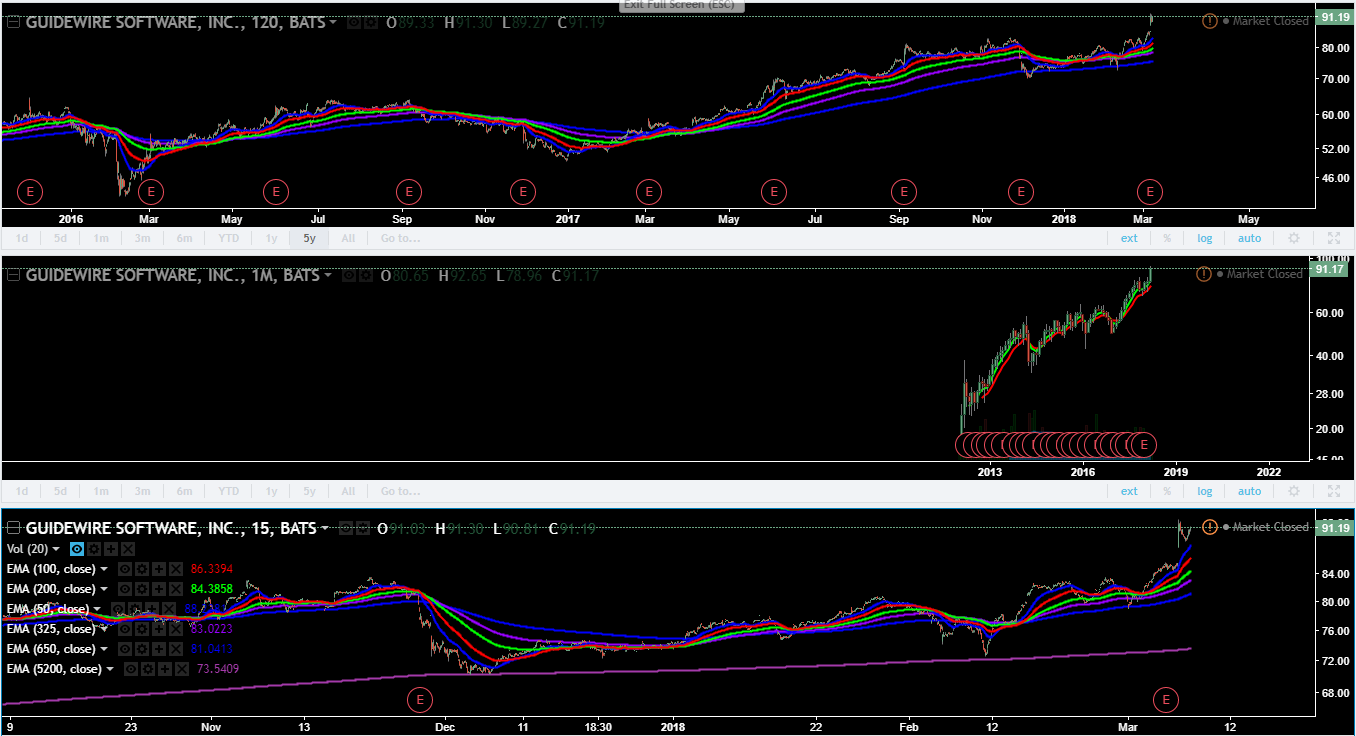1356x736 pixels.
Task: Collapse legend box of the 15 BATS chart
Action: (x=13, y=528)
